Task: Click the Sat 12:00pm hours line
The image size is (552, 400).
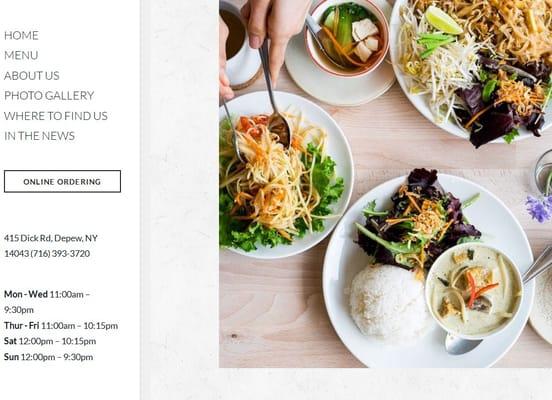Action: [x=50, y=341]
